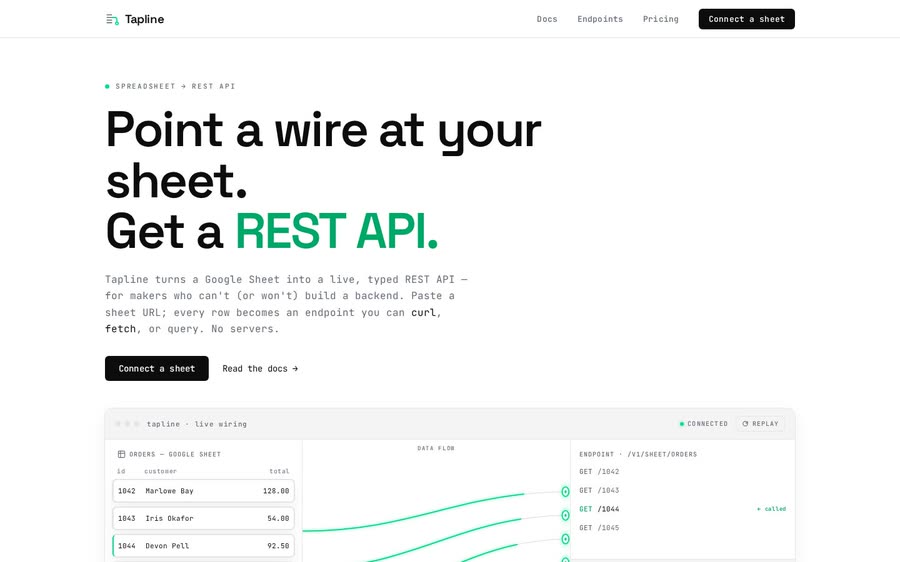Image resolution: width=900 pixels, height=562 pixels.
Task: Click the GET /1043 endpoint entry
Action: click(599, 490)
